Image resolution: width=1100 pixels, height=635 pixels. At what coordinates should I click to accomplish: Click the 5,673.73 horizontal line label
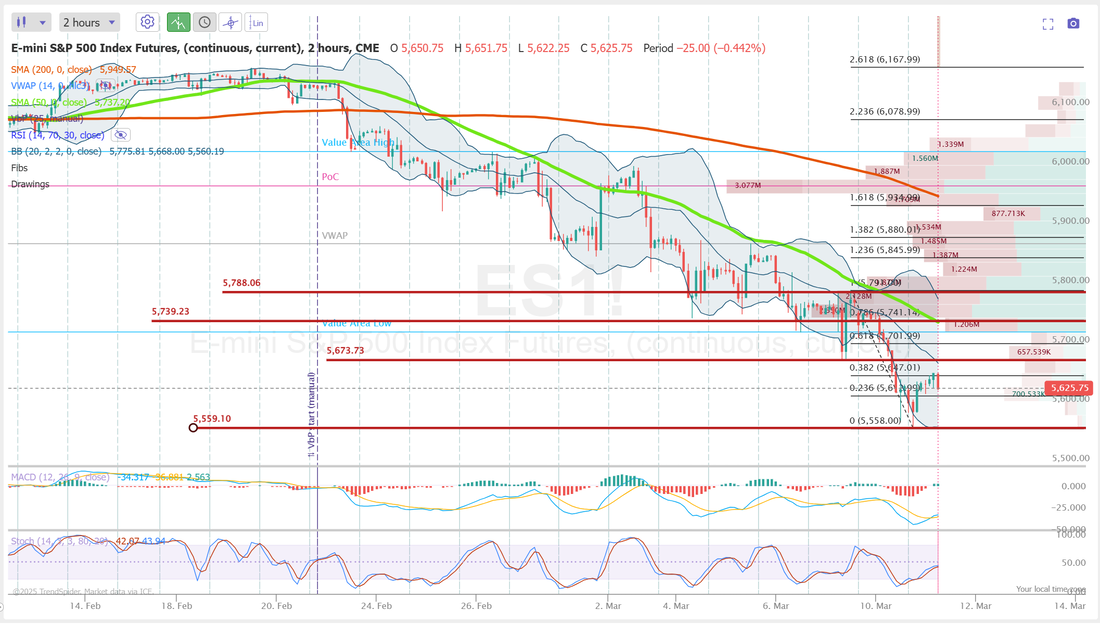[345, 350]
